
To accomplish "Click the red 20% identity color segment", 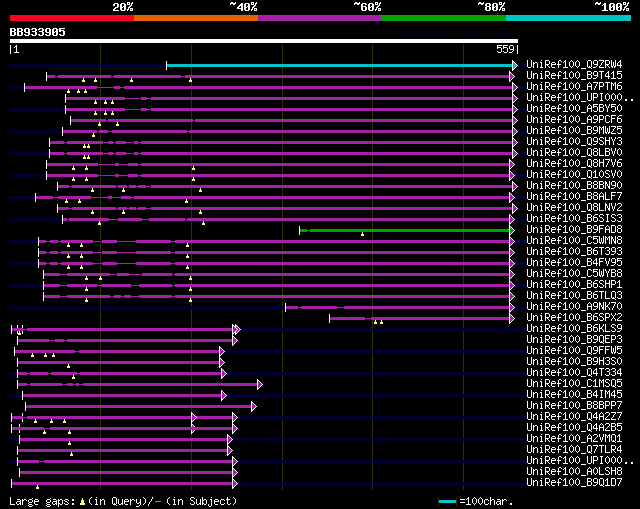I will coord(72,18).
